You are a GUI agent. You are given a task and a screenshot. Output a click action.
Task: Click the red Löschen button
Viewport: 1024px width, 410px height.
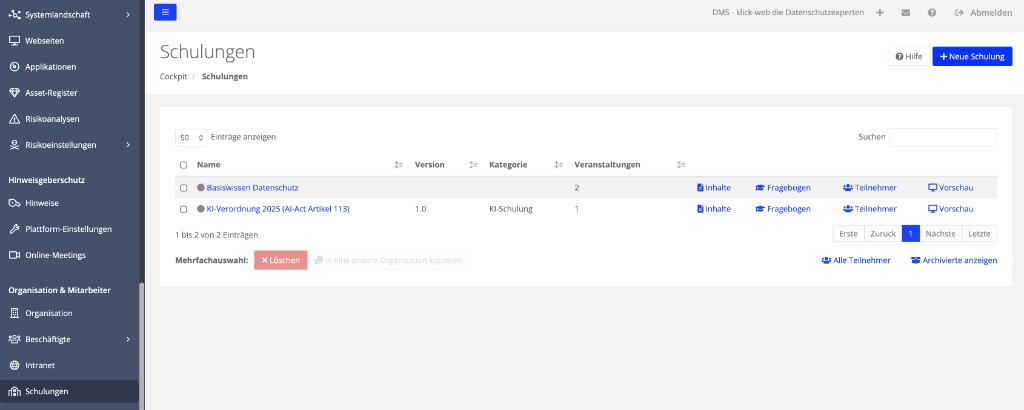click(281, 260)
